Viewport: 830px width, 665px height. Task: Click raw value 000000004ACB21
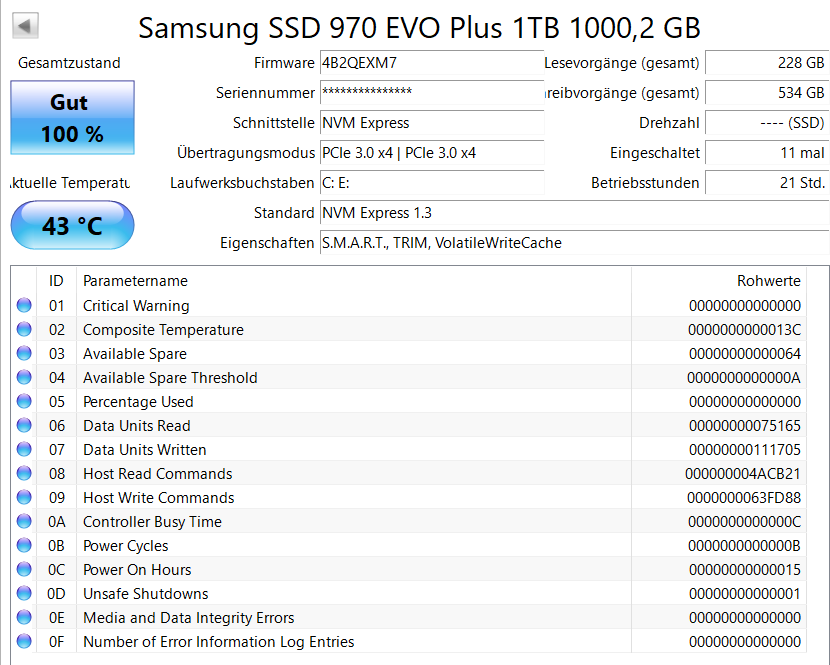point(743,474)
